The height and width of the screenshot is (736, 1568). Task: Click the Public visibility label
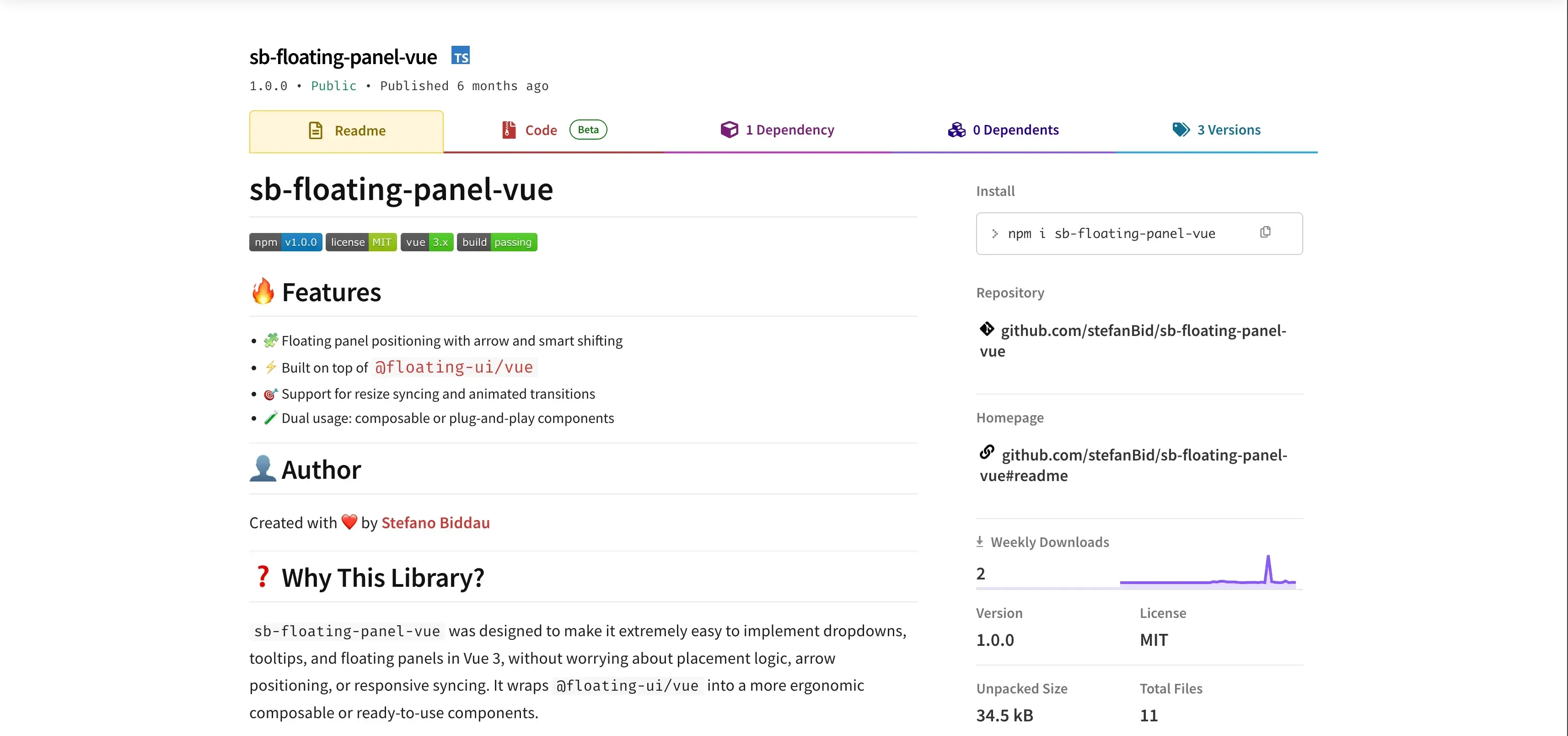pyautogui.click(x=333, y=86)
